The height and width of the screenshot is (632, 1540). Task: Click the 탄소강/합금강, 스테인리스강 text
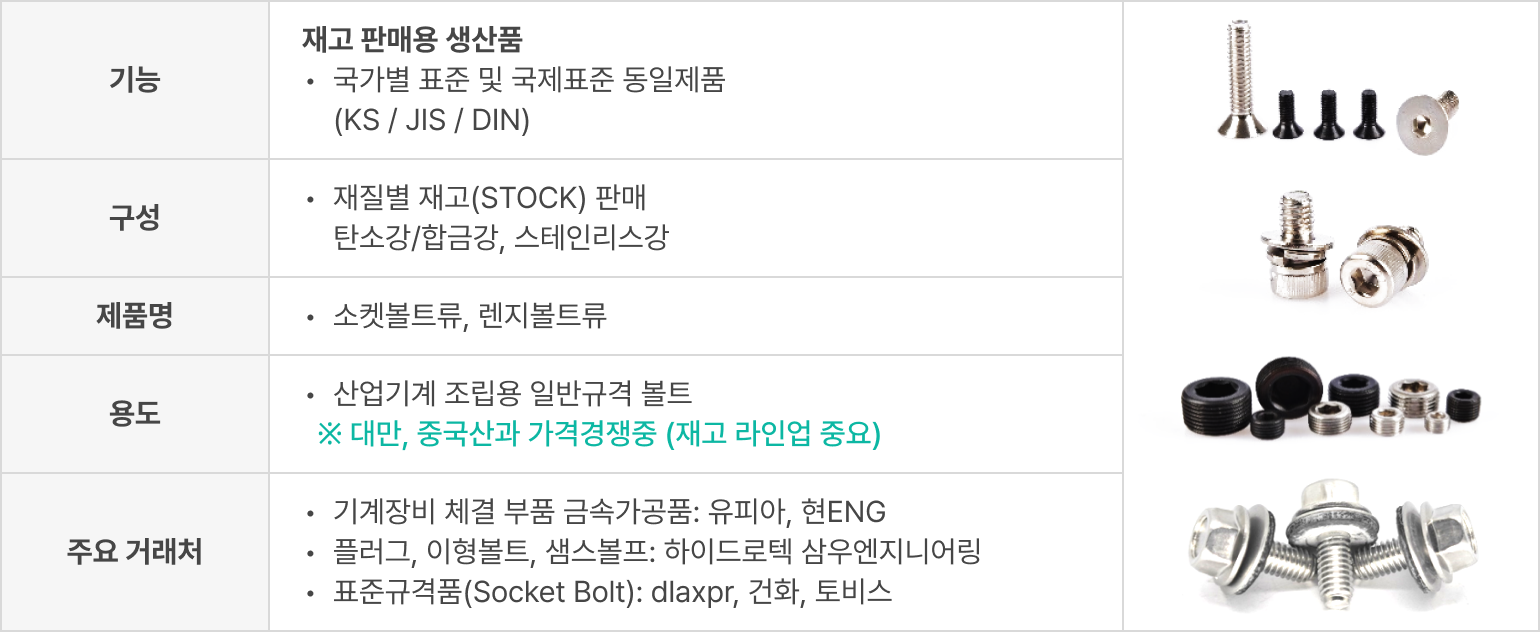pyautogui.click(x=501, y=238)
